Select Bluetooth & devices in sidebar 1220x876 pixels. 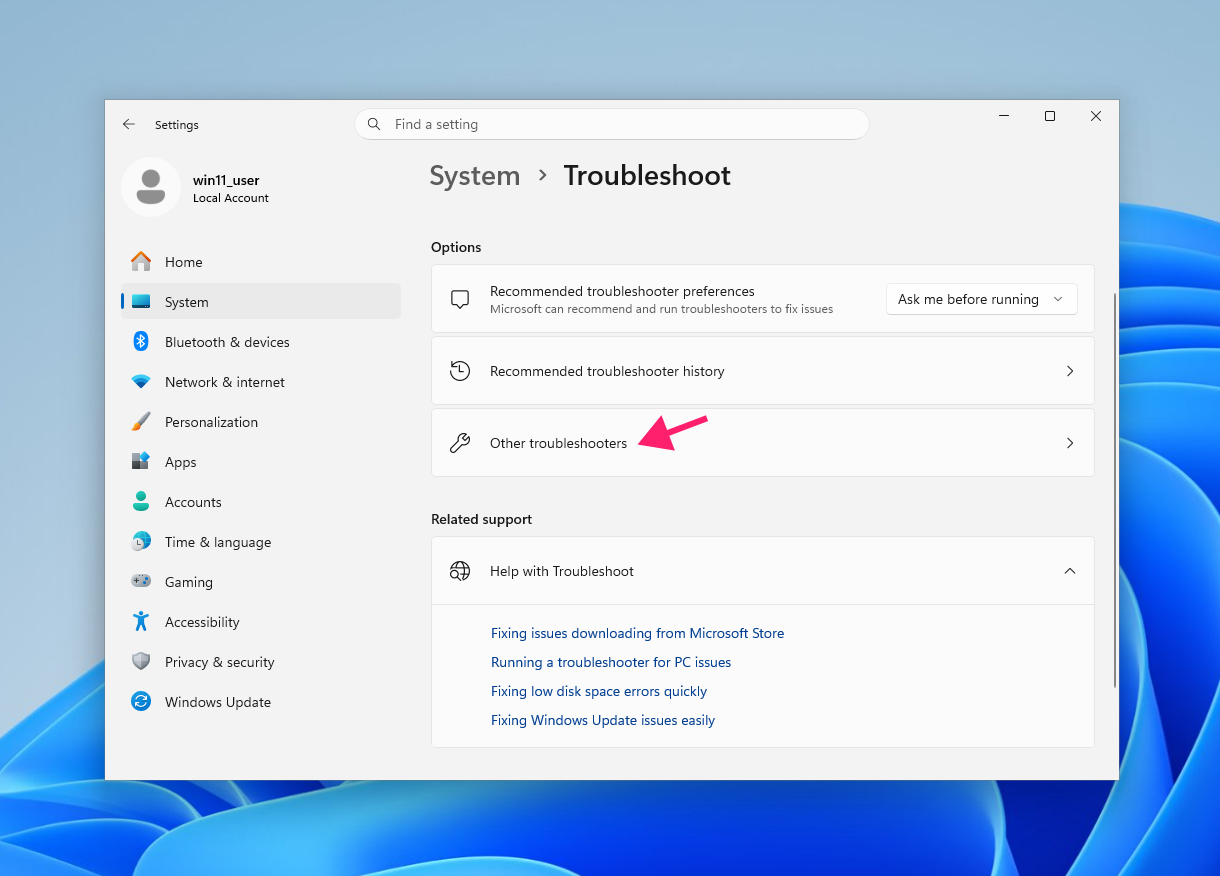click(x=261, y=342)
